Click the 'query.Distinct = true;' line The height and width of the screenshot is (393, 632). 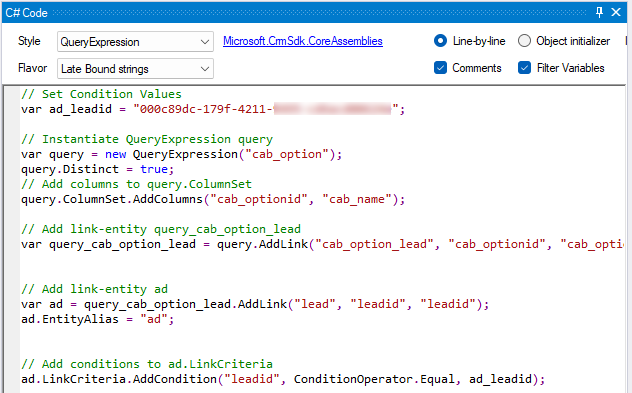coord(98,169)
